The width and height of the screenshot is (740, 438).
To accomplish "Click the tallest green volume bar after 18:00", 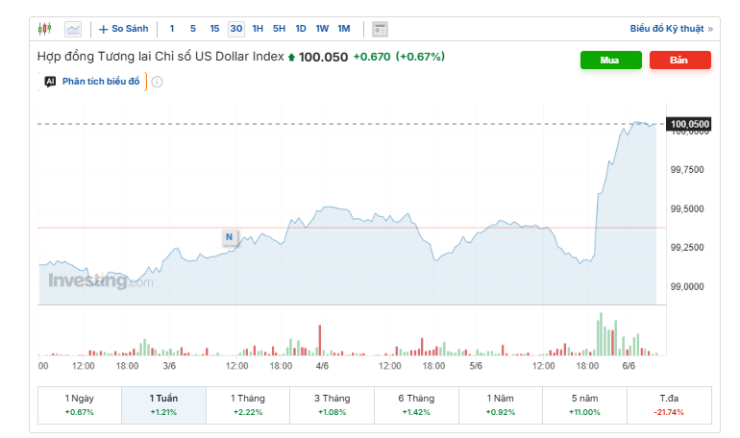I will click(601, 334).
